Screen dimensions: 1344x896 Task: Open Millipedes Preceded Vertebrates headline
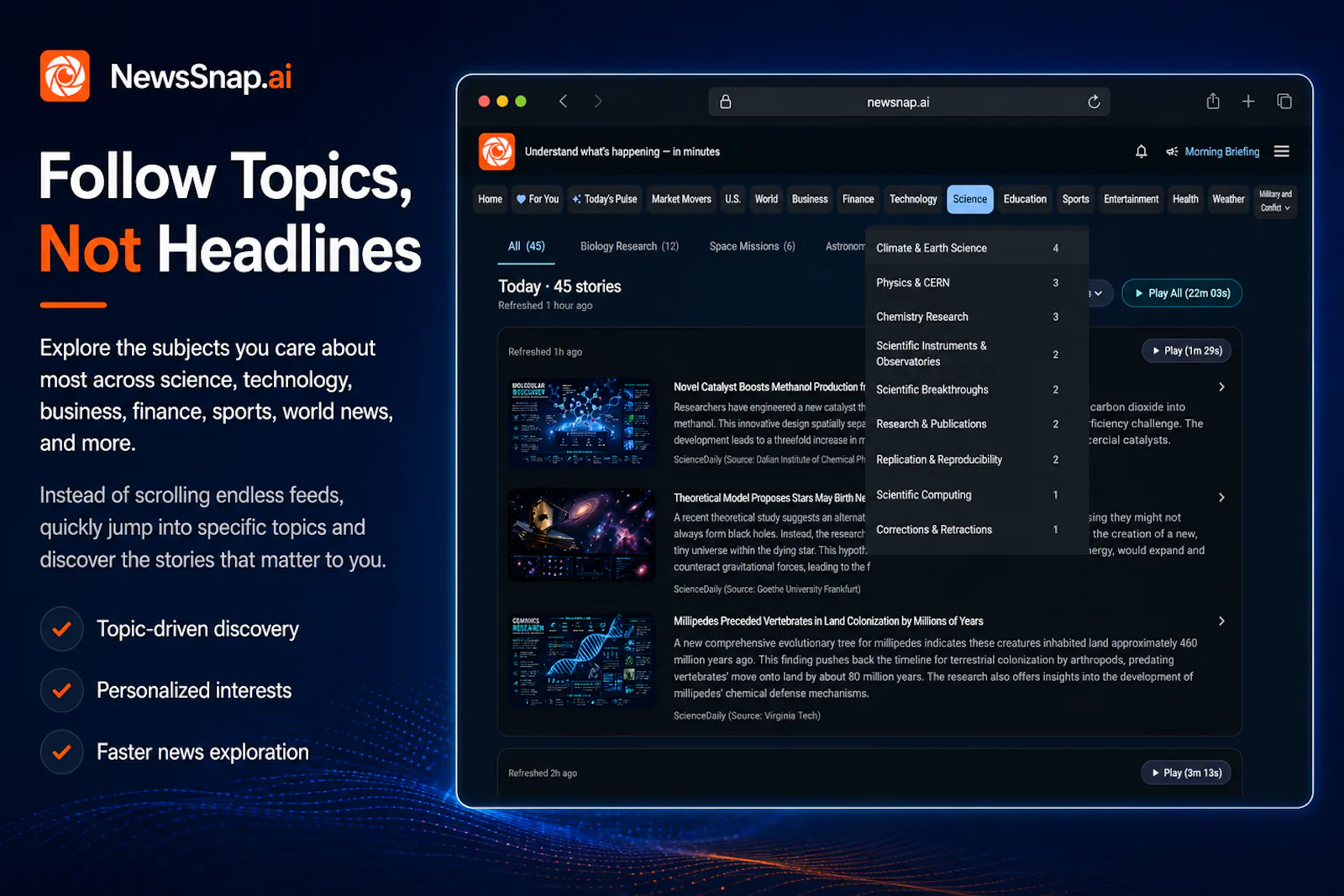828,621
